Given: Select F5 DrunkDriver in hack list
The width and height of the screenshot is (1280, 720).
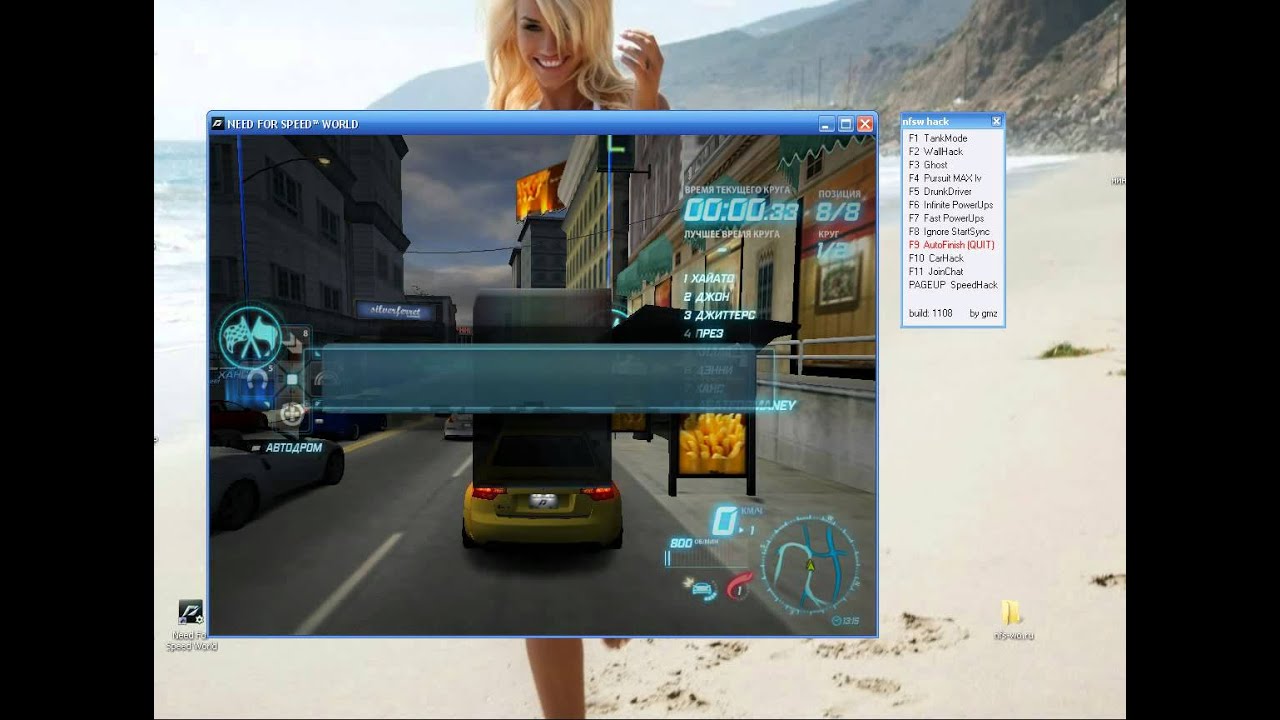Looking at the screenshot, I should pyautogui.click(x=940, y=192).
